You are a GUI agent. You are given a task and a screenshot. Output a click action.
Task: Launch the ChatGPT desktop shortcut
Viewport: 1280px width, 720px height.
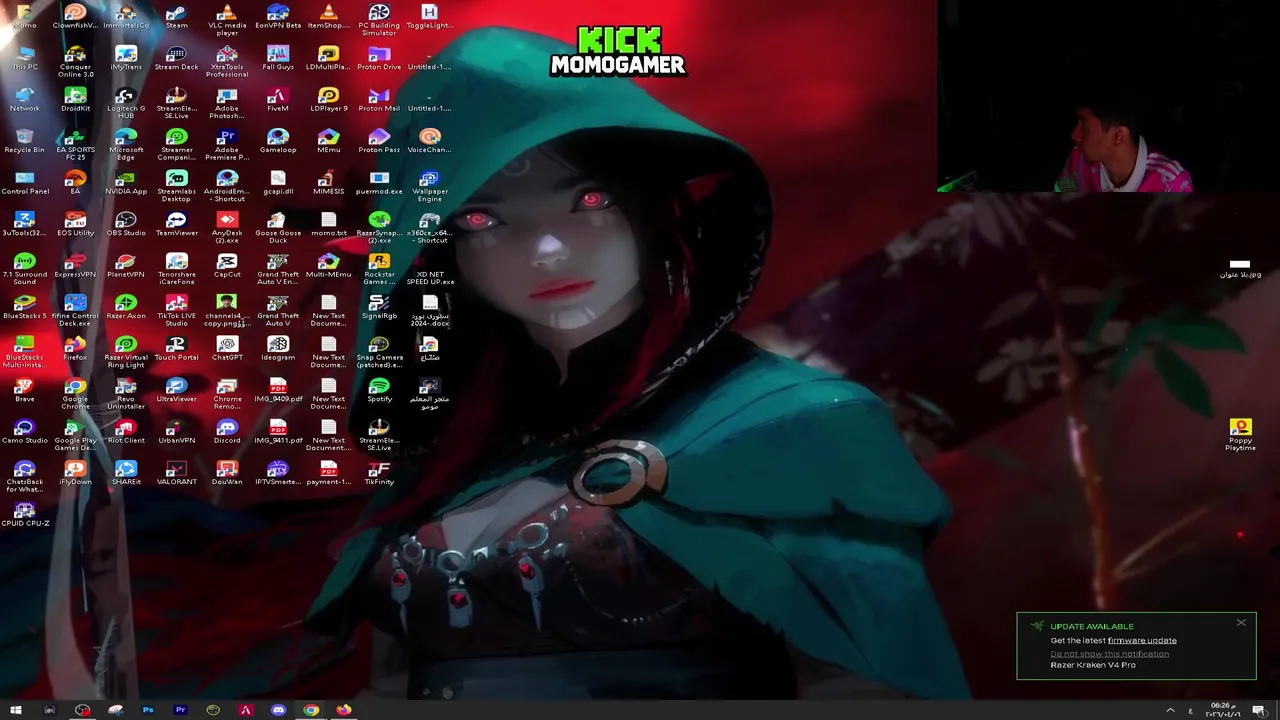[x=227, y=349]
